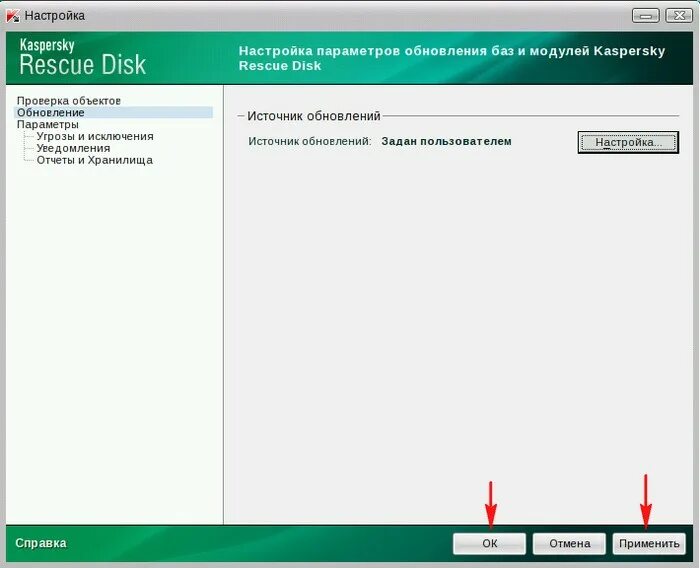Select Проверка объектов in the sidebar

(x=69, y=100)
